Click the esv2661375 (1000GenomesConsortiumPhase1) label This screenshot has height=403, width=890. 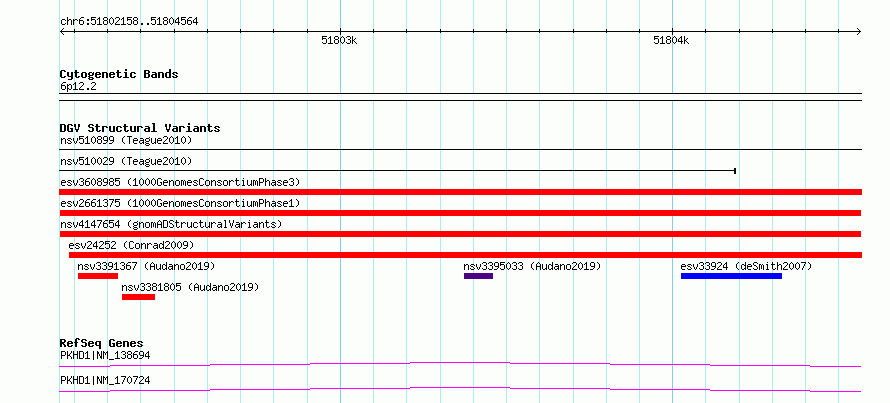click(180, 203)
